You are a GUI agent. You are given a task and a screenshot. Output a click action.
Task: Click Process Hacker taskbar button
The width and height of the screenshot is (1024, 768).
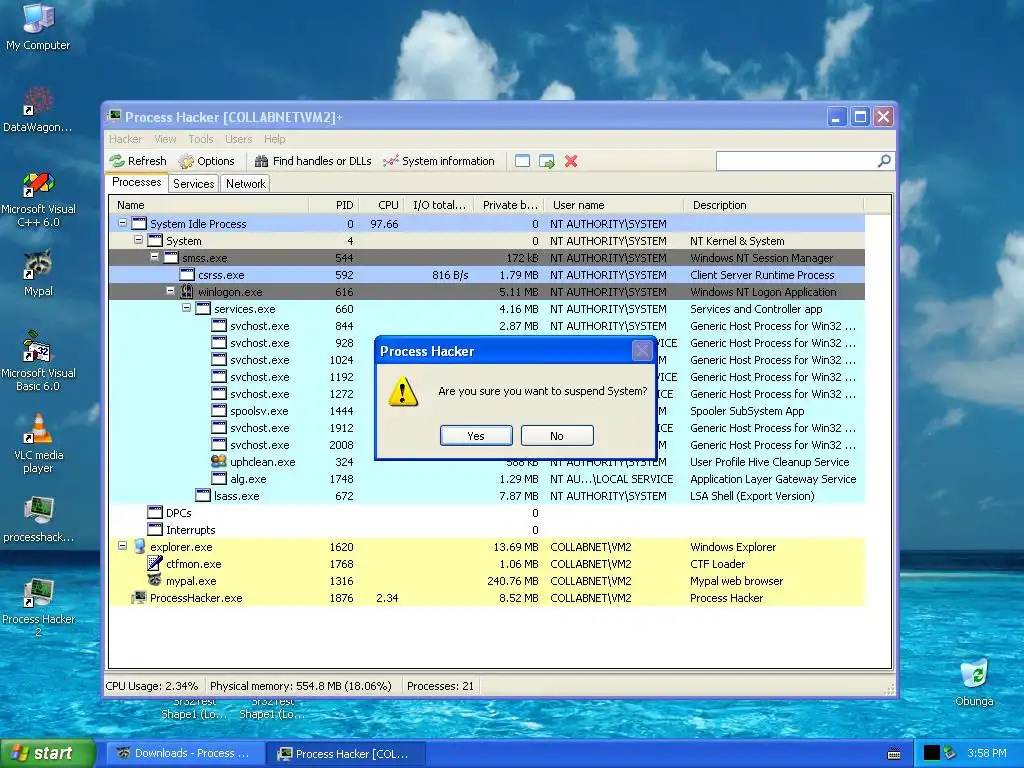tap(346, 754)
